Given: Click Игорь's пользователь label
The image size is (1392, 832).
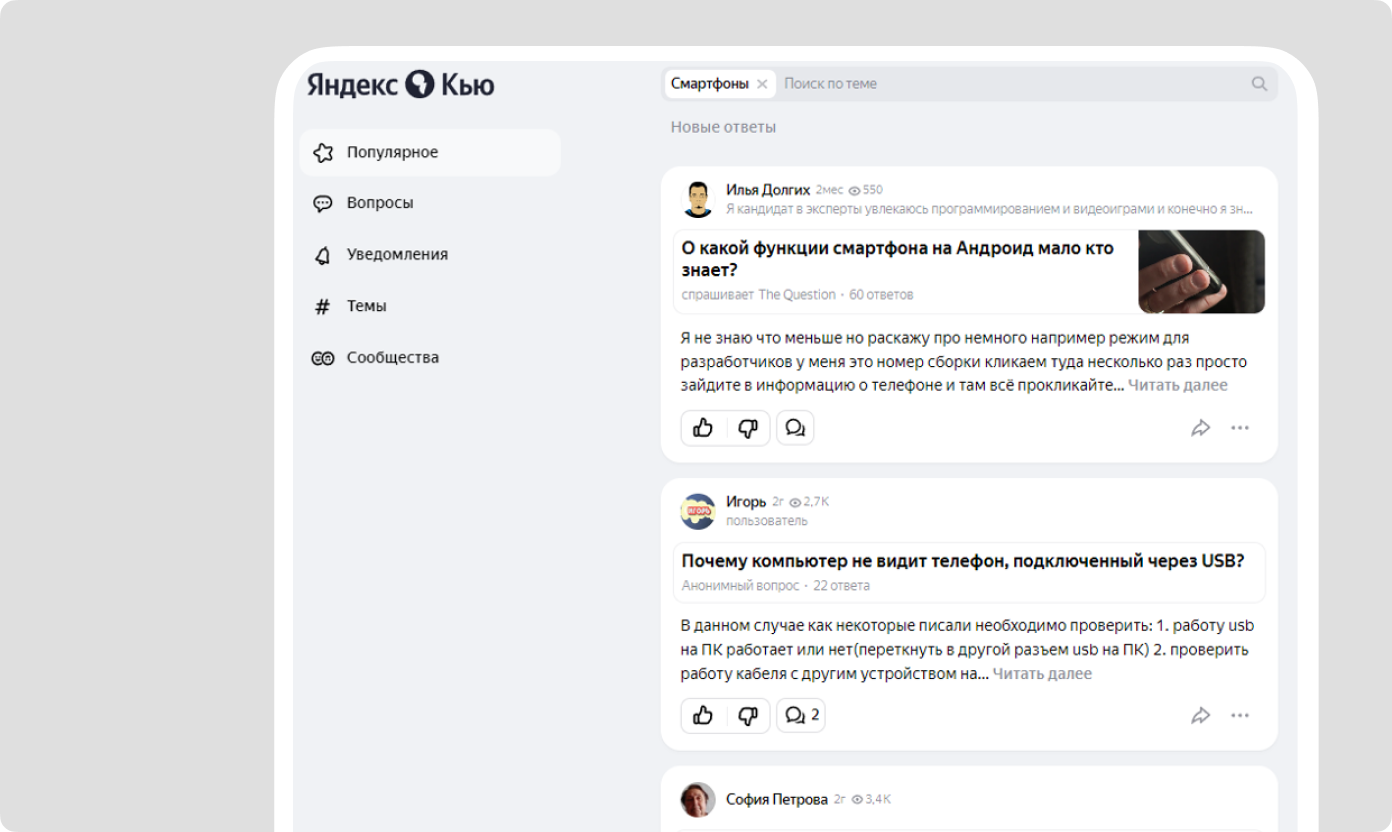Looking at the screenshot, I should pos(767,521).
